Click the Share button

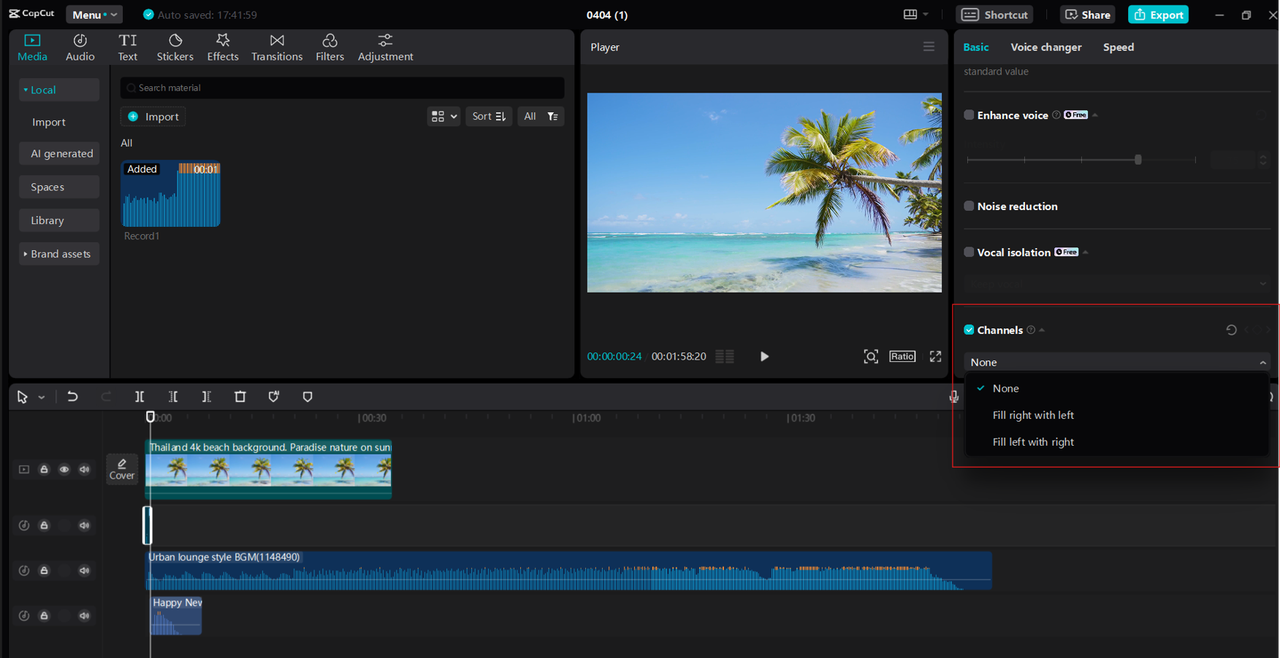pos(1088,15)
